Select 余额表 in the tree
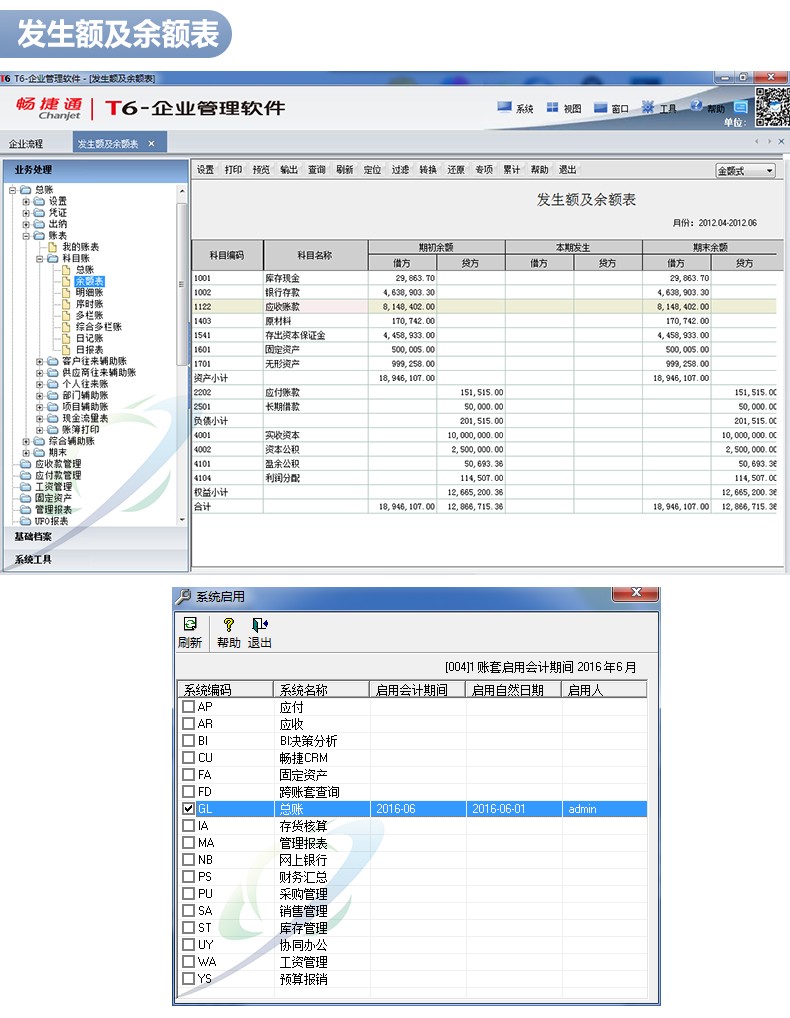Image resolution: width=790 pixels, height=1018 pixels. (89, 281)
